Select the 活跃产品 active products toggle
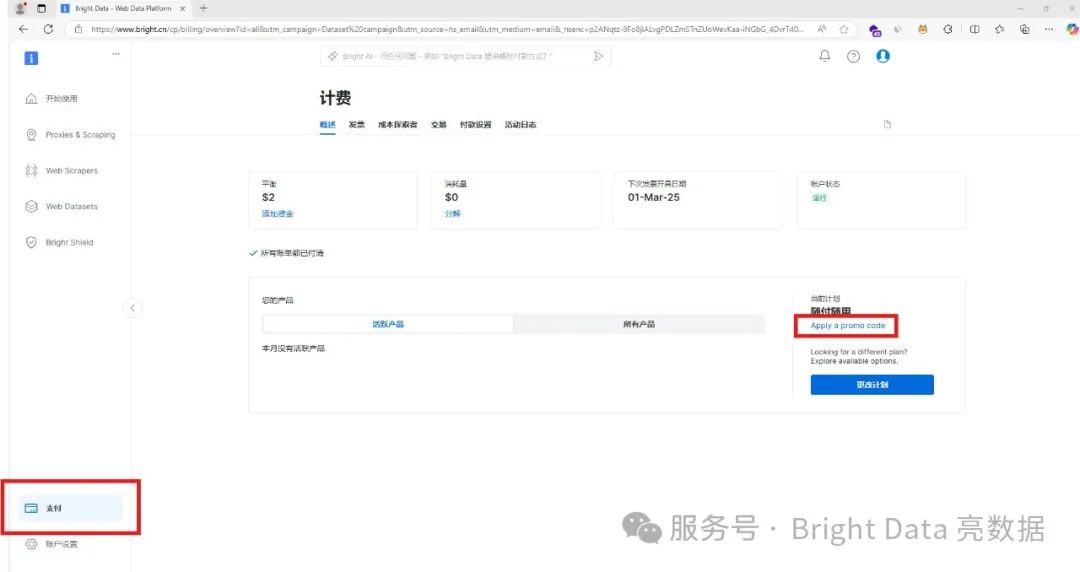 tap(388, 325)
